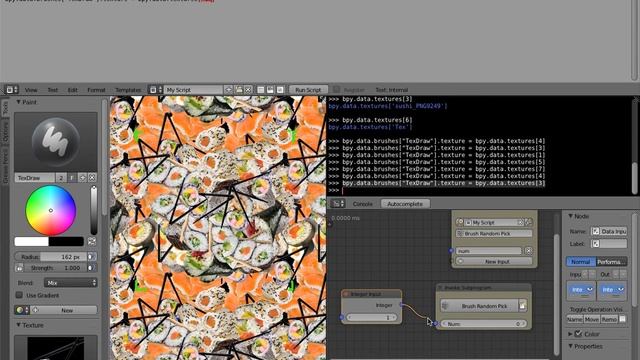Select the Normal execution mode
This screenshot has height=360, width=640.
581,262
